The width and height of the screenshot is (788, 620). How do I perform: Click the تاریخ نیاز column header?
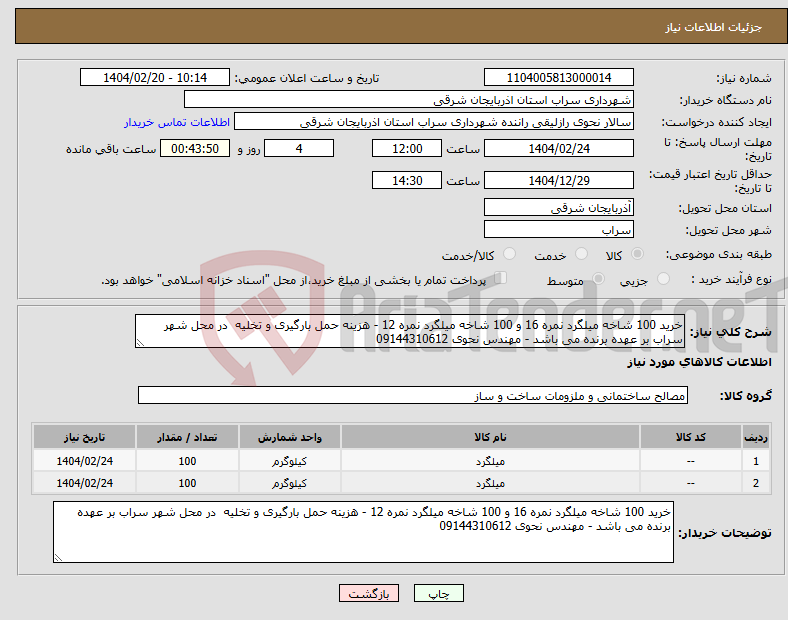click(x=84, y=437)
